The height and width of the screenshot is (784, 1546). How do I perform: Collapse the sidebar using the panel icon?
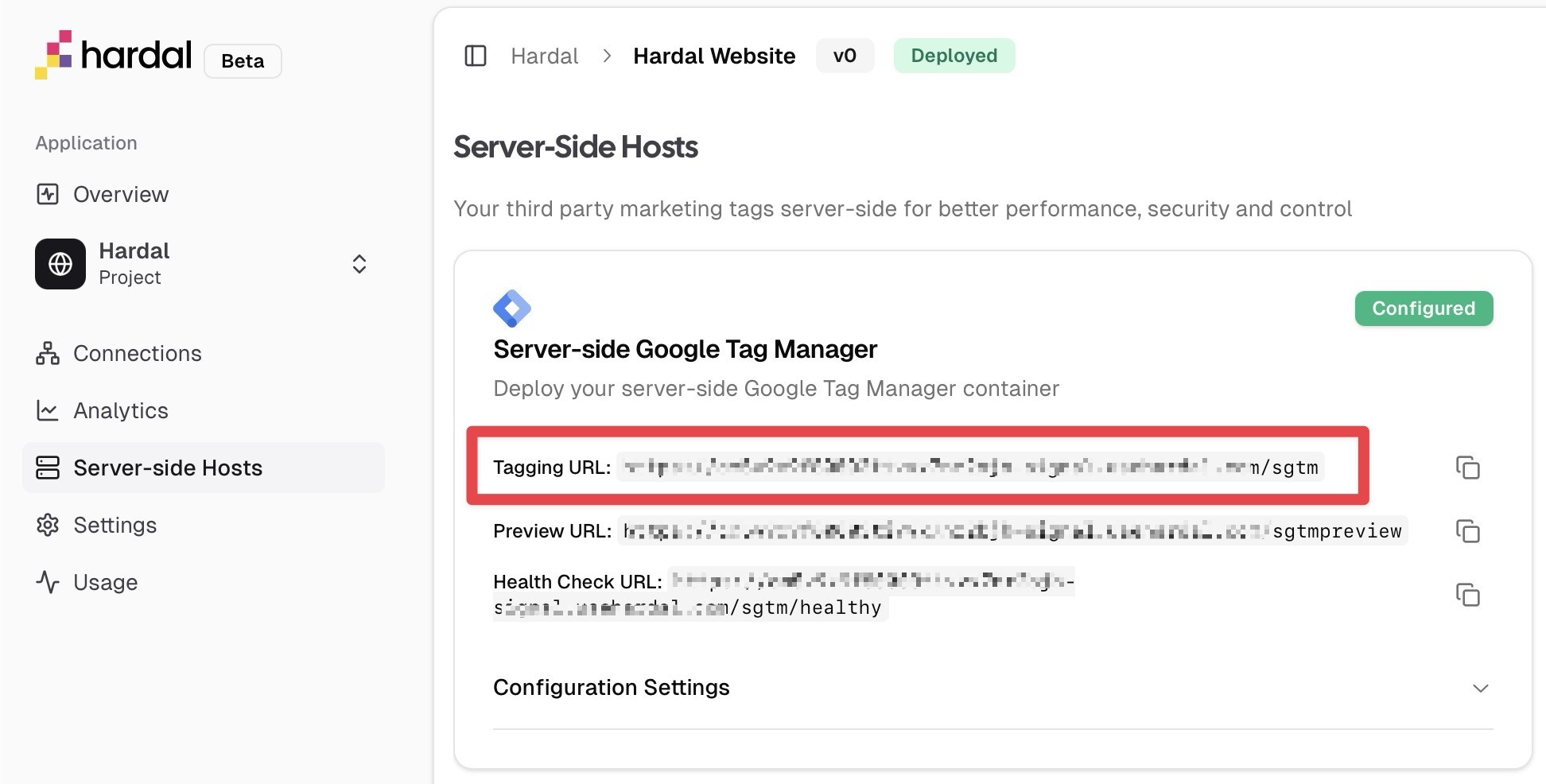coord(476,56)
